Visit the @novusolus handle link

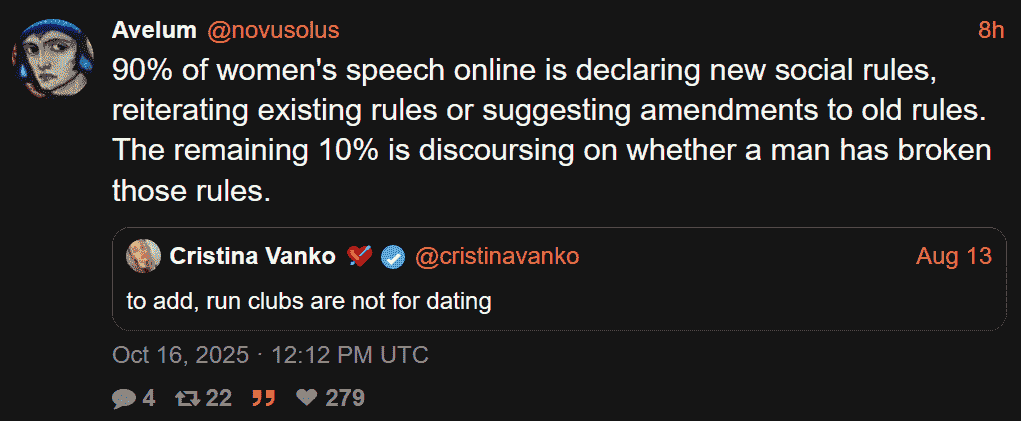pos(273,30)
